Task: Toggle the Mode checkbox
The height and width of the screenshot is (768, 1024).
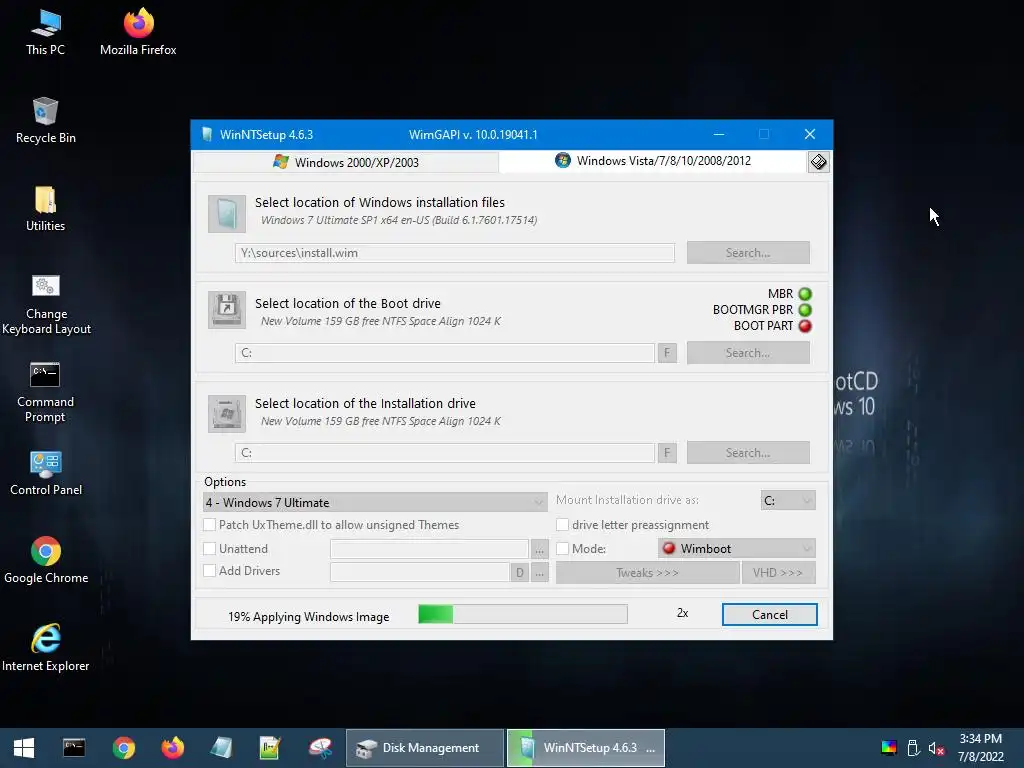Action: pos(562,548)
